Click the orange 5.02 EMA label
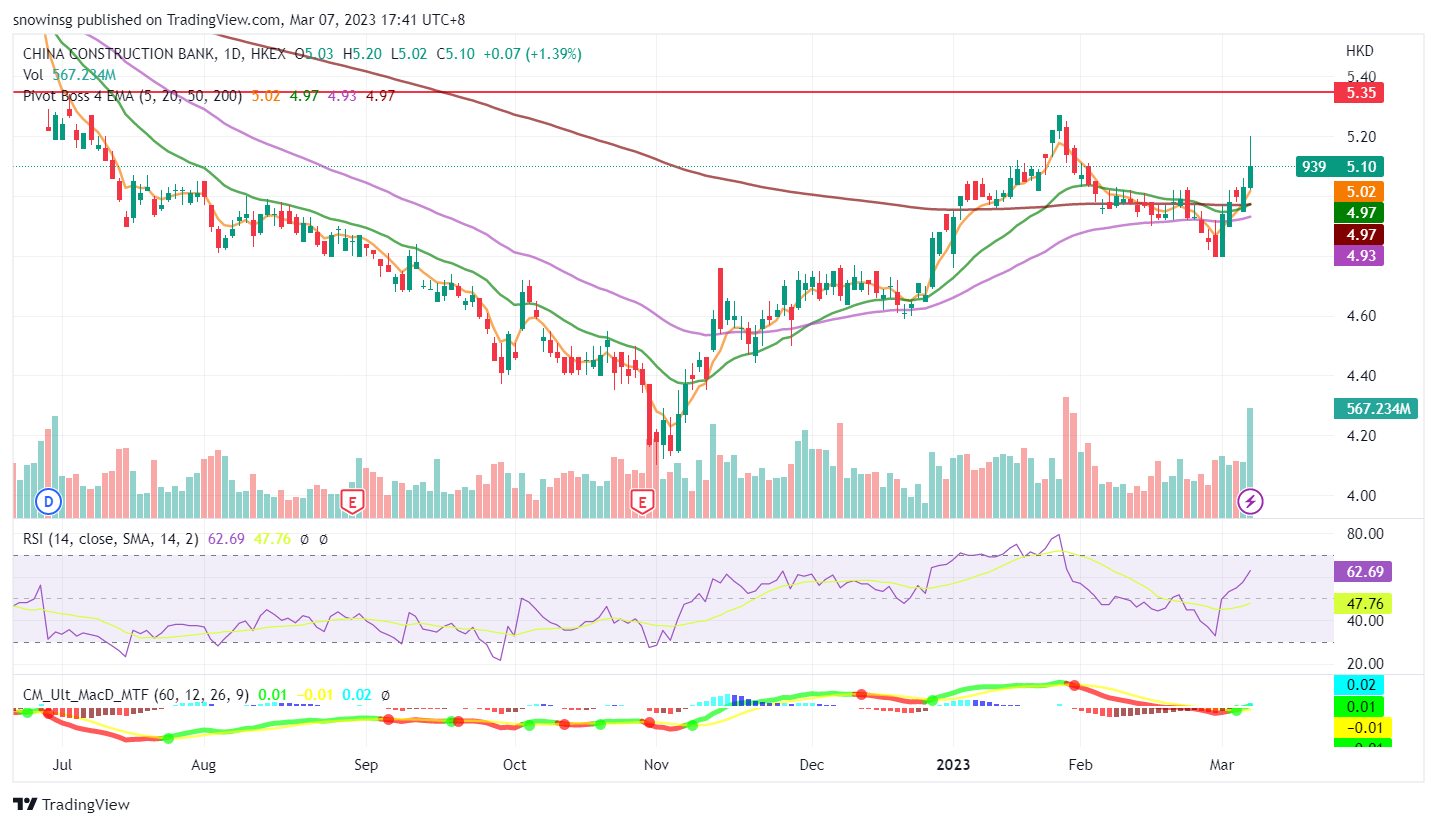Image resolution: width=1437 pixels, height=826 pixels. (x=1359, y=191)
